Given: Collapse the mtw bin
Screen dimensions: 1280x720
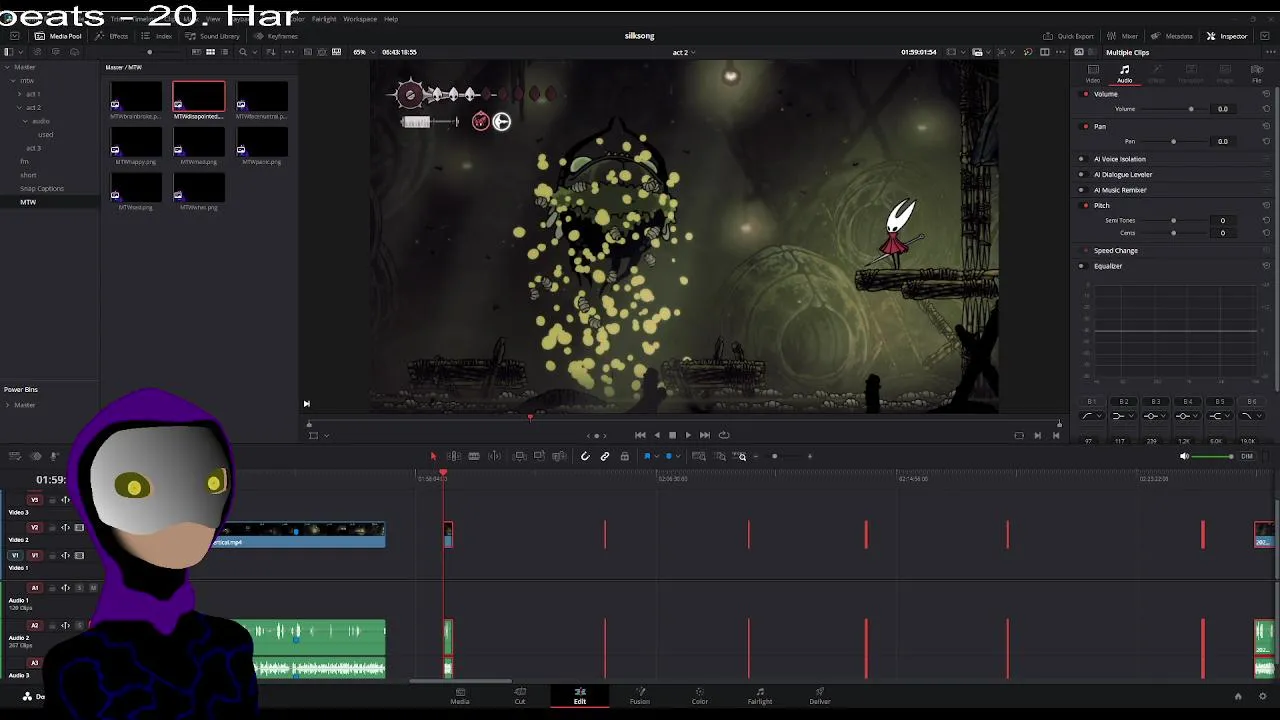Looking at the screenshot, I should click(x=12, y=80).
